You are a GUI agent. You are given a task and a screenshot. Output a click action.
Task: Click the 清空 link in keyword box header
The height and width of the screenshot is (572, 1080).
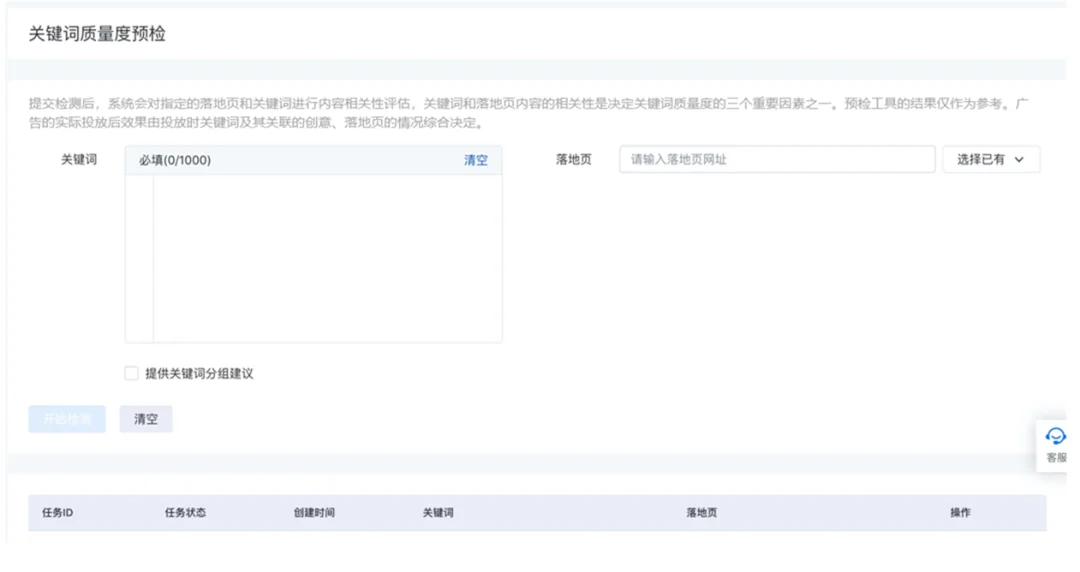[x=475, y=160]
